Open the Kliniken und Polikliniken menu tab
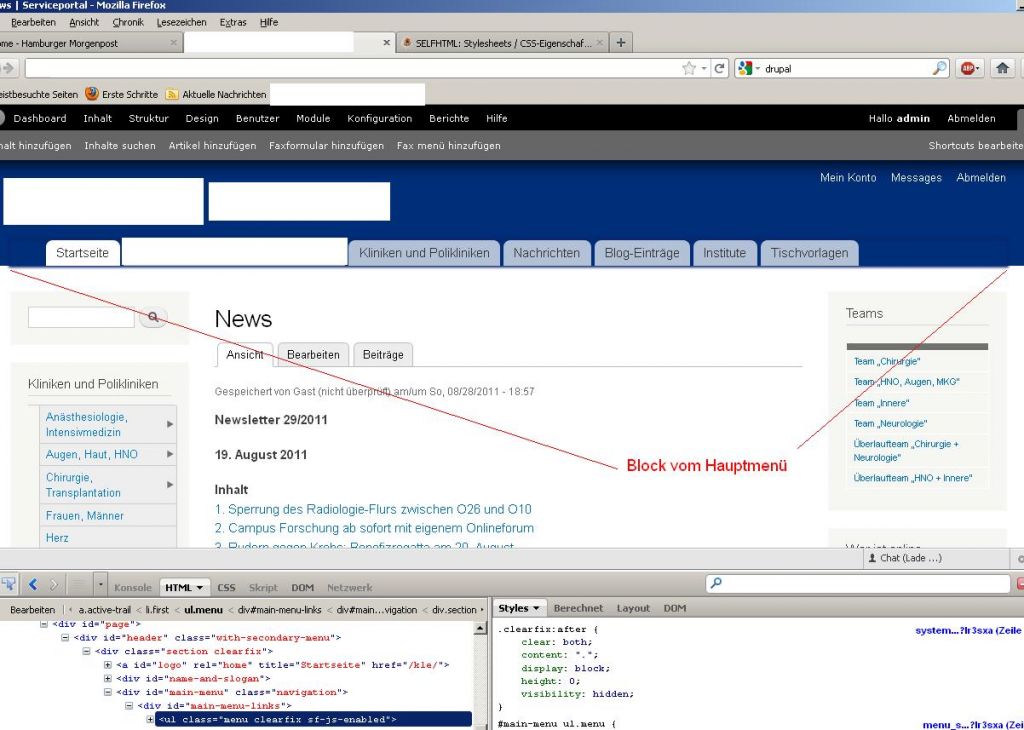 pyautogui.click(x=424, y=253)
